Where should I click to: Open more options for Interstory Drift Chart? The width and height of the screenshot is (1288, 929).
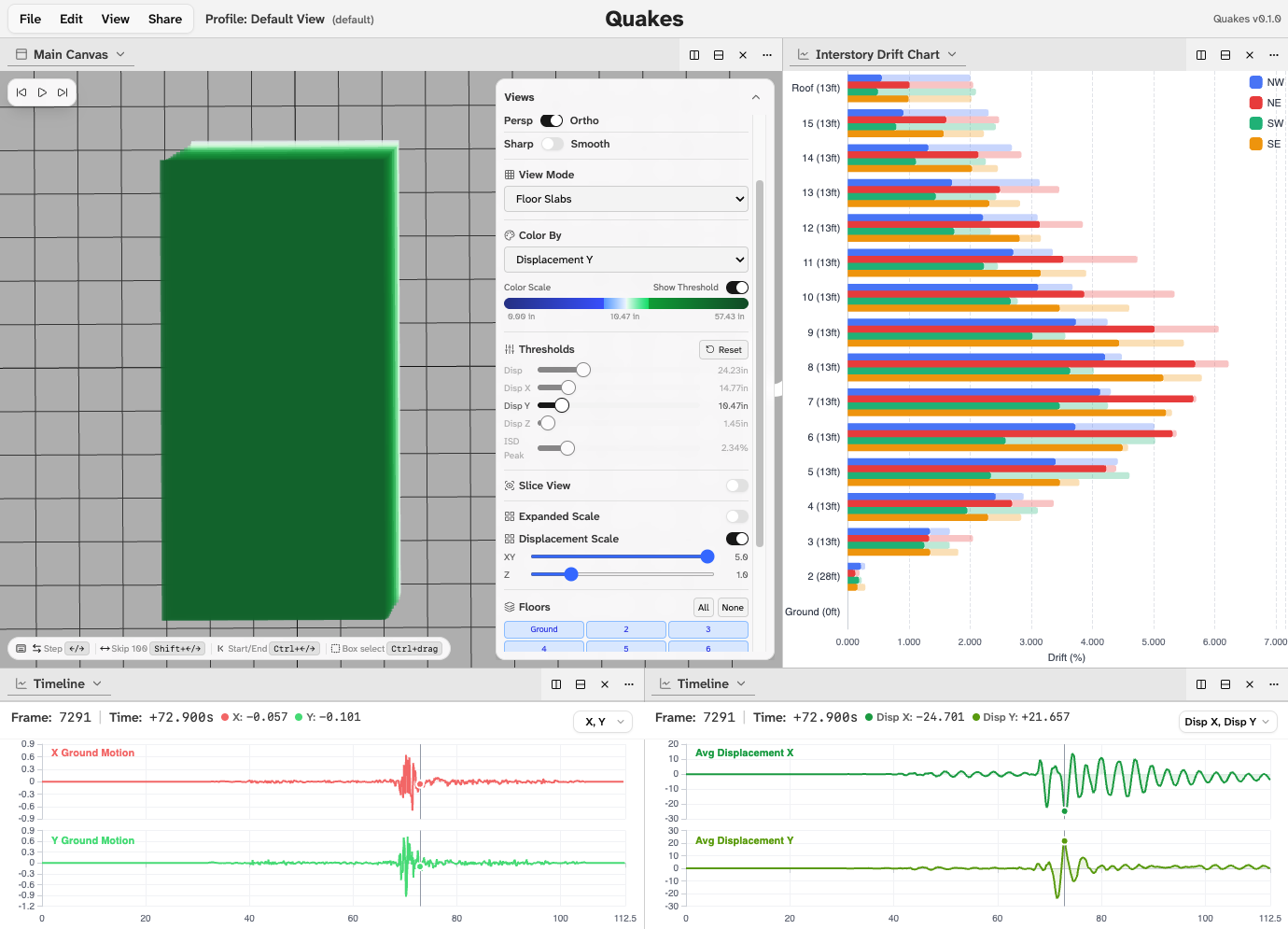1274,55
